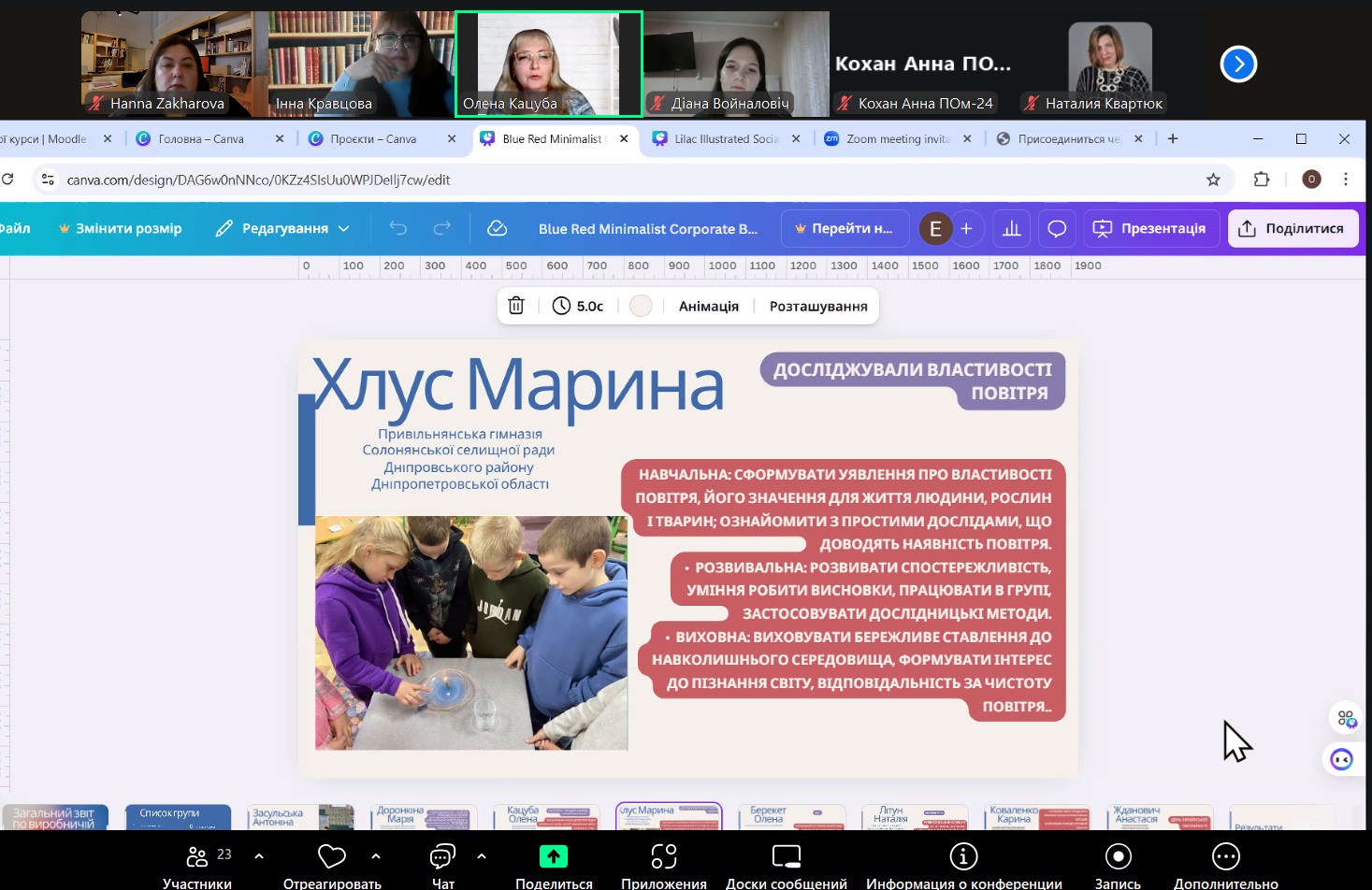Open the slide background color swatch
Screen dimensions: 1372x890
point(641,306)
